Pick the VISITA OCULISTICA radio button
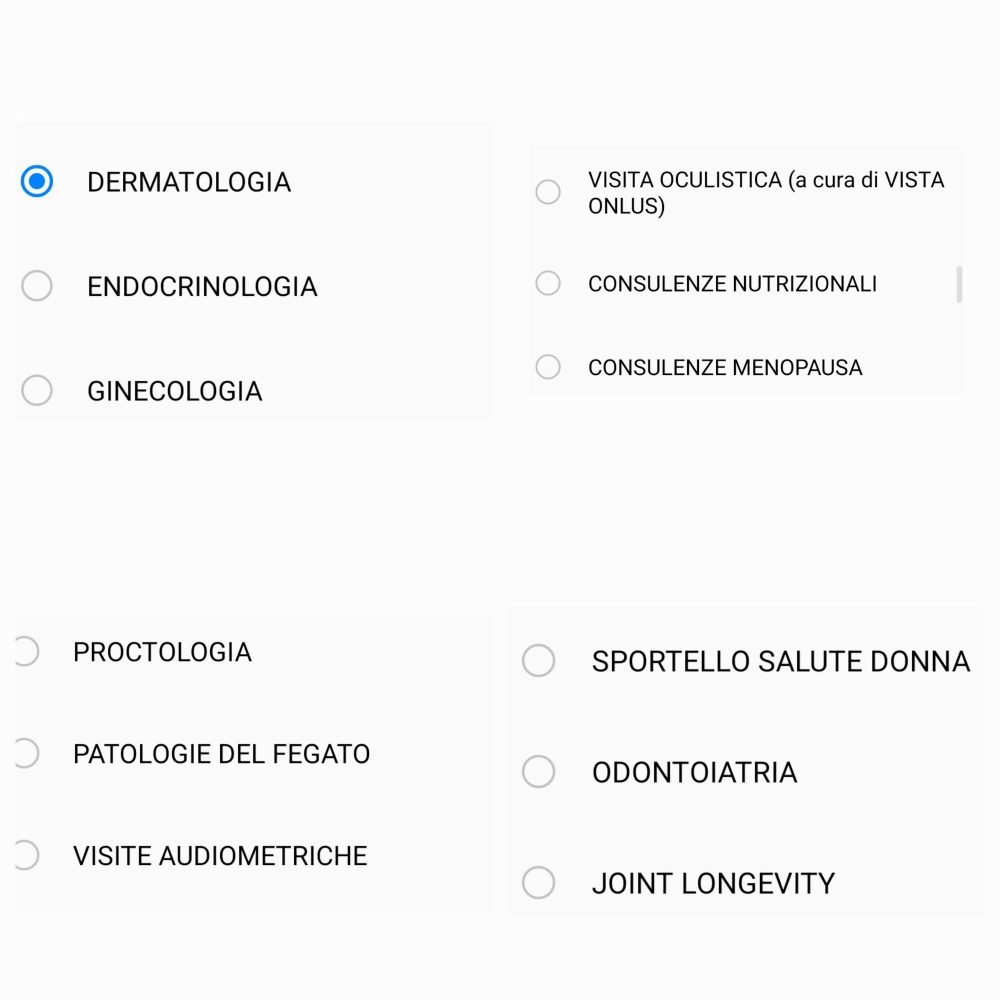Screen dimensions: 1000x1000 pyautogui.click(x=548, y=191)
